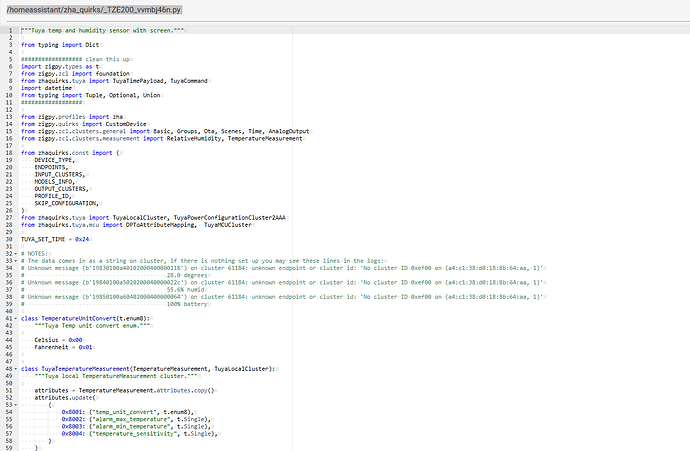The image size is (690, 451).
Task: Click the 'SKIP_CONFIGURATION,' constant
Action: [x=67, y=203]
